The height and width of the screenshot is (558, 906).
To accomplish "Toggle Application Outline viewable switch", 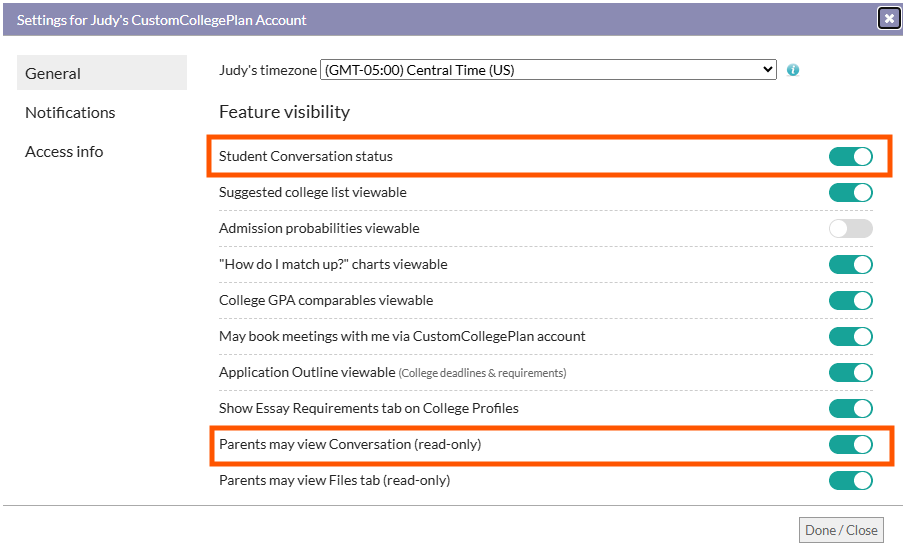I will [x=851, y=373].
